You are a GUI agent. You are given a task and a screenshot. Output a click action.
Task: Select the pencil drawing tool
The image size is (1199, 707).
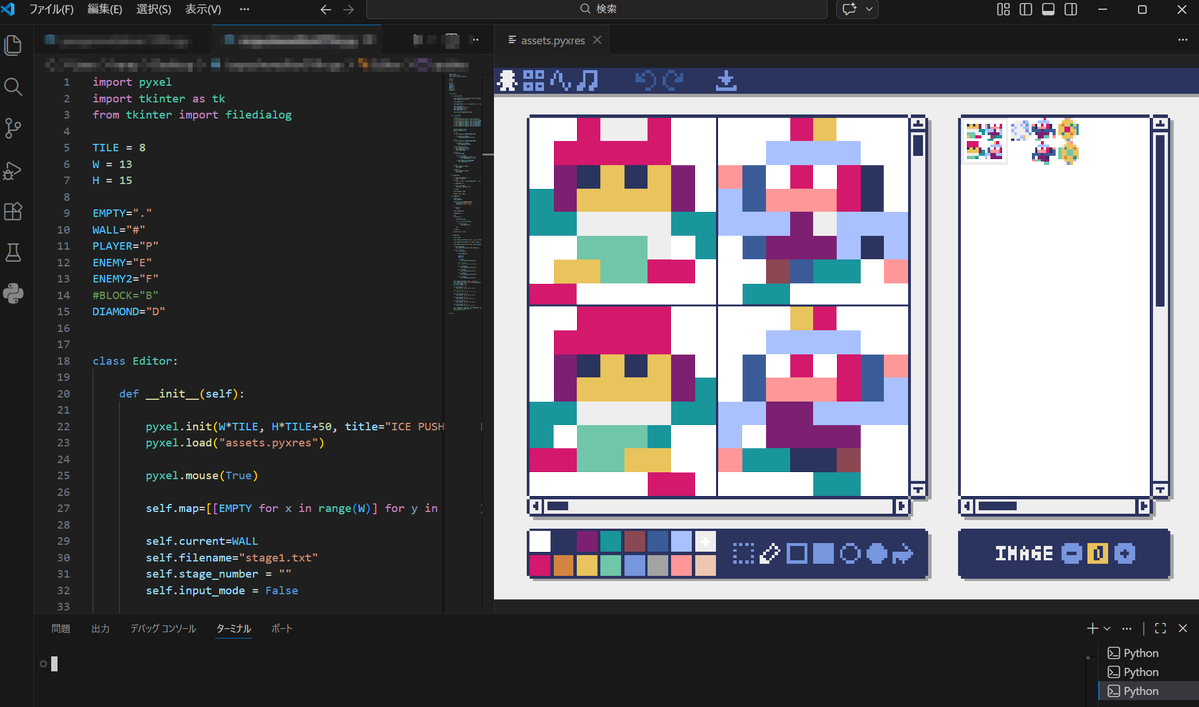pyautogui.click(x=769, y=553)
